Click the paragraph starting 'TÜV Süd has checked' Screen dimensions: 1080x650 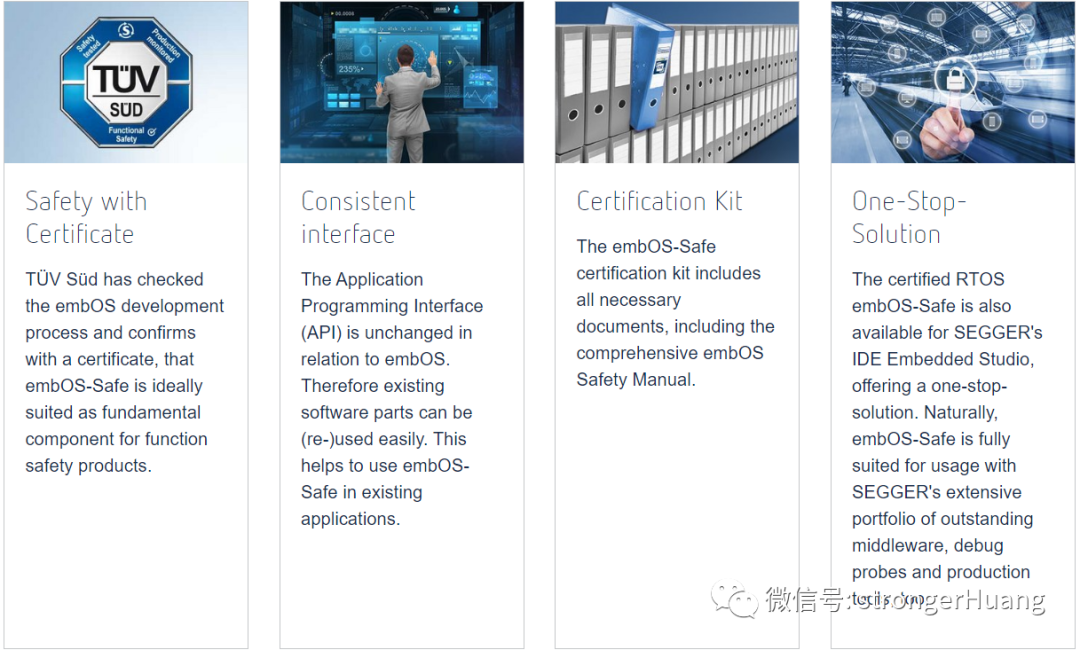click(x=125, y=373)
